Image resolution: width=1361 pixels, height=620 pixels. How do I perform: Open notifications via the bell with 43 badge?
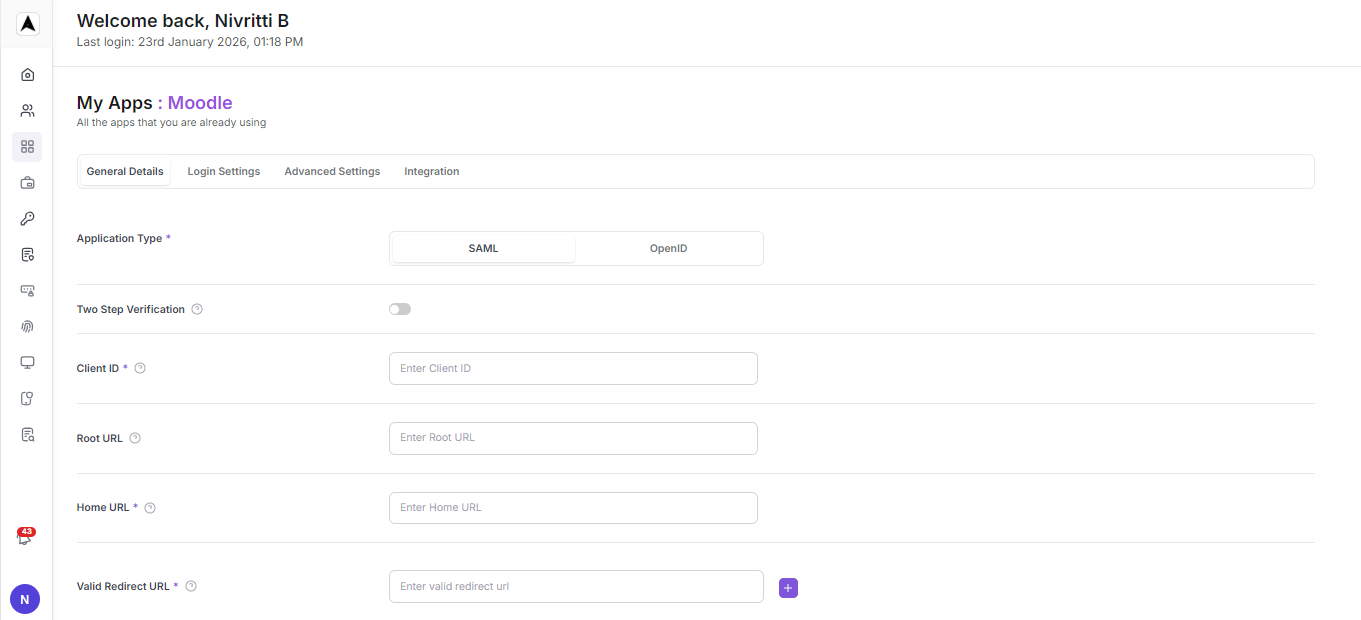click(x=27, y=536)
